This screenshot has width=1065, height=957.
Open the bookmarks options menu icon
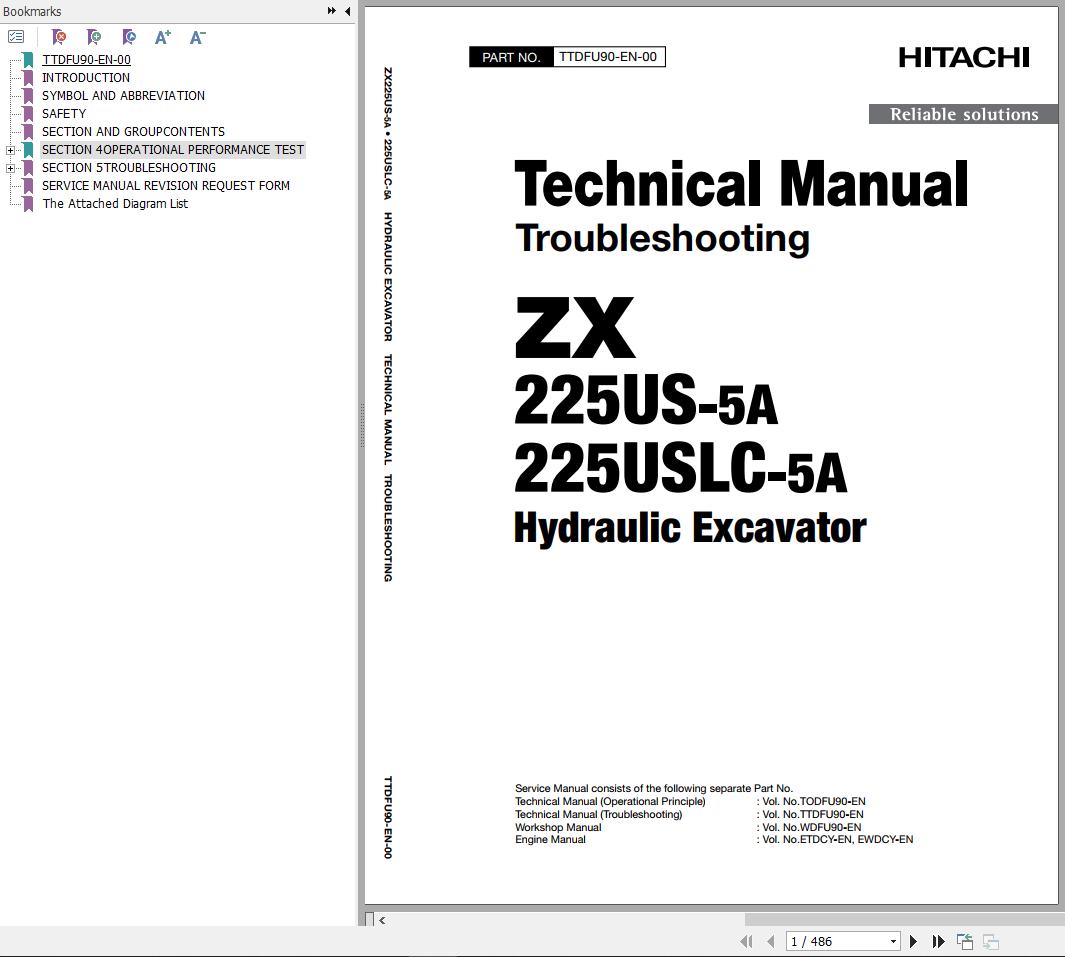point(16,37)
